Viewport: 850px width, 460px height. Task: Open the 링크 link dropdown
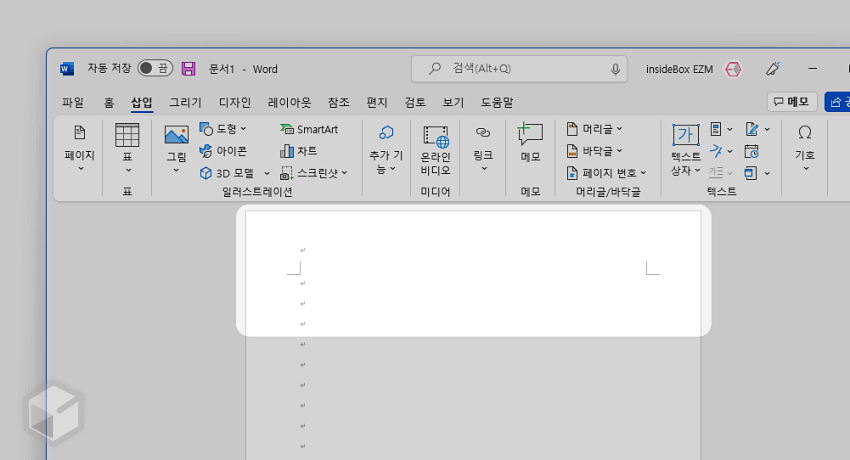(x=483, y=148)
